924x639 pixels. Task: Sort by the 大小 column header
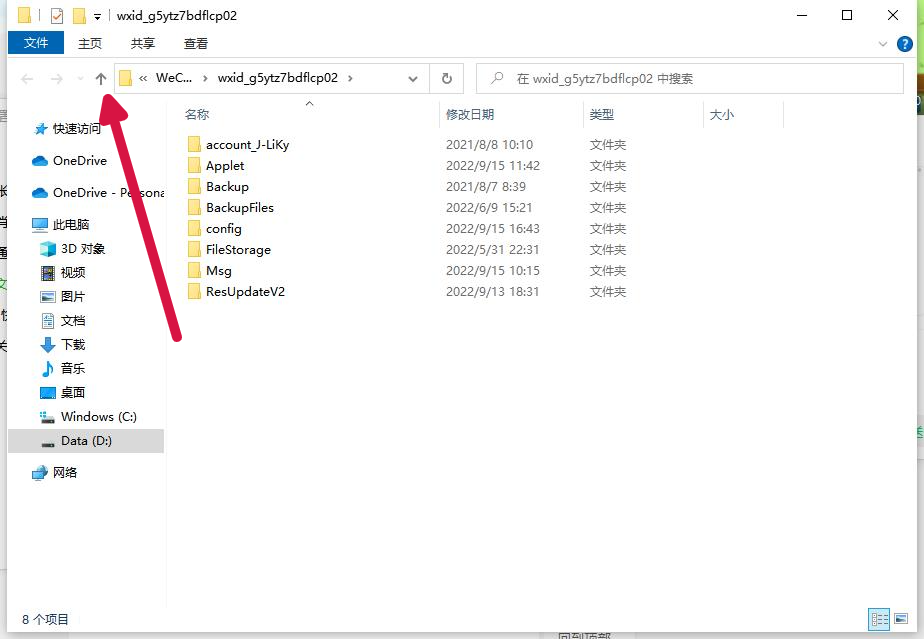[x=722, y=114]
